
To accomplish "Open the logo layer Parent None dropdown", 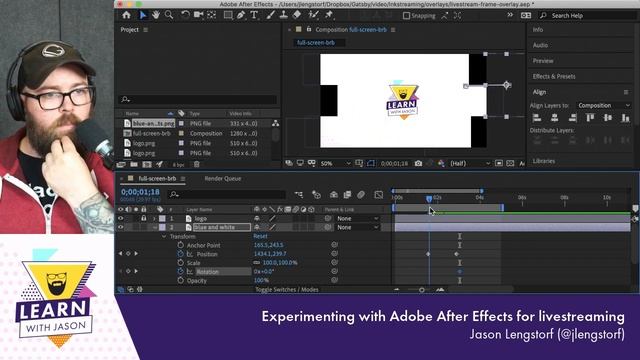I will (x=357, y=219).
